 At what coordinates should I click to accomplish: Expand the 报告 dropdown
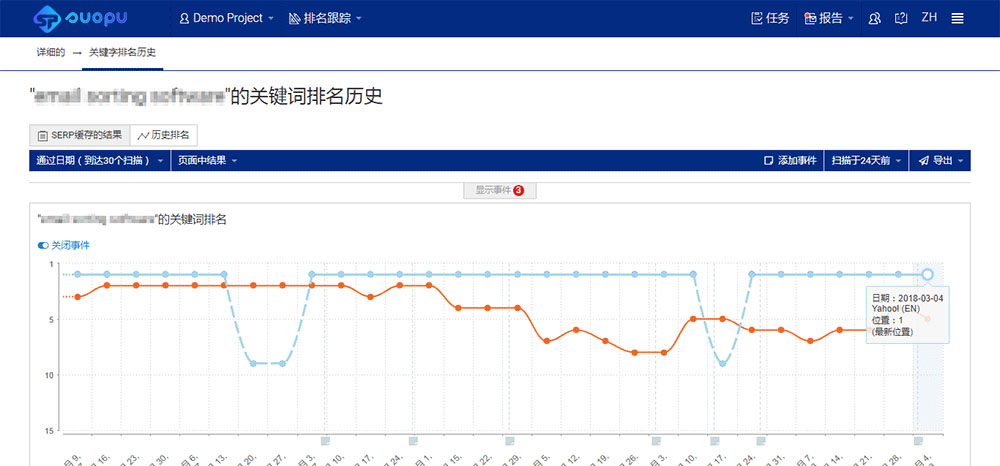(x=829, y=18)
